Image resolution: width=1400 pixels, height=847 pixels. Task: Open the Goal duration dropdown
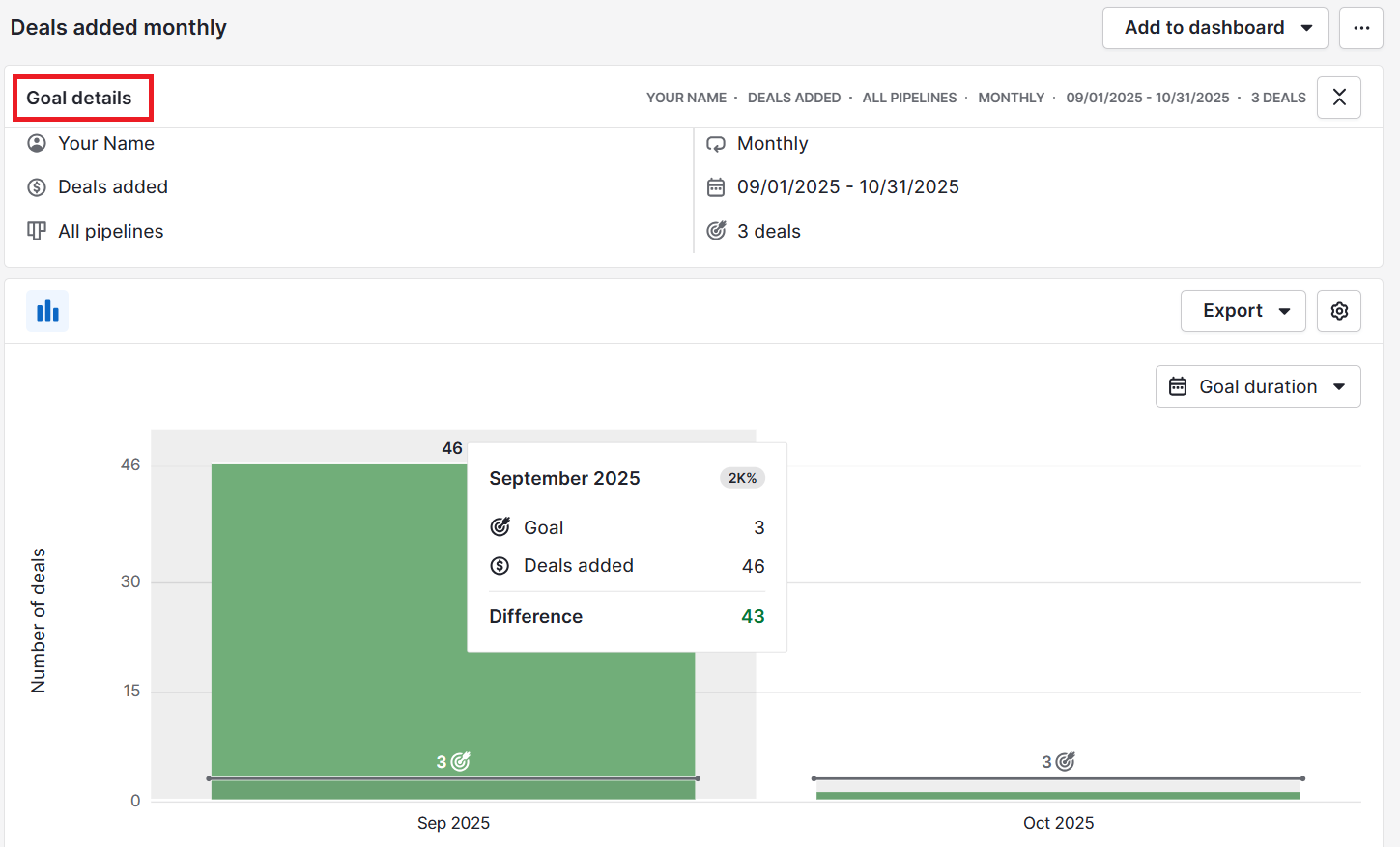pos(1257,386)
